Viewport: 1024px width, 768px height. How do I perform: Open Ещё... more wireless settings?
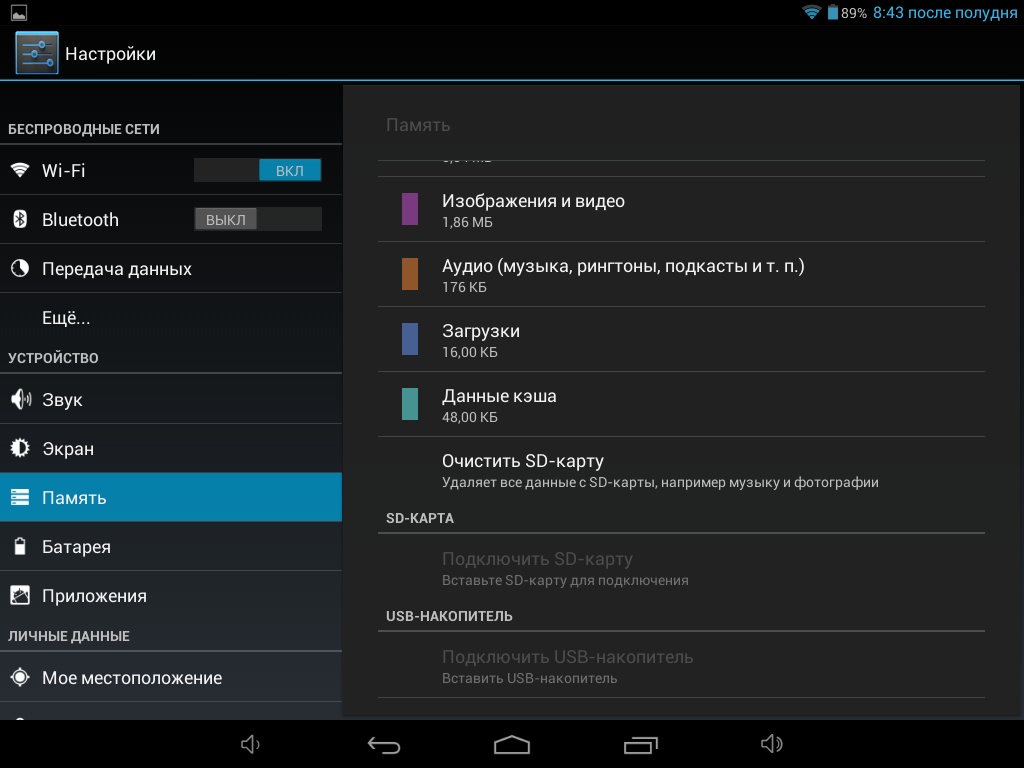coord(66,318)
